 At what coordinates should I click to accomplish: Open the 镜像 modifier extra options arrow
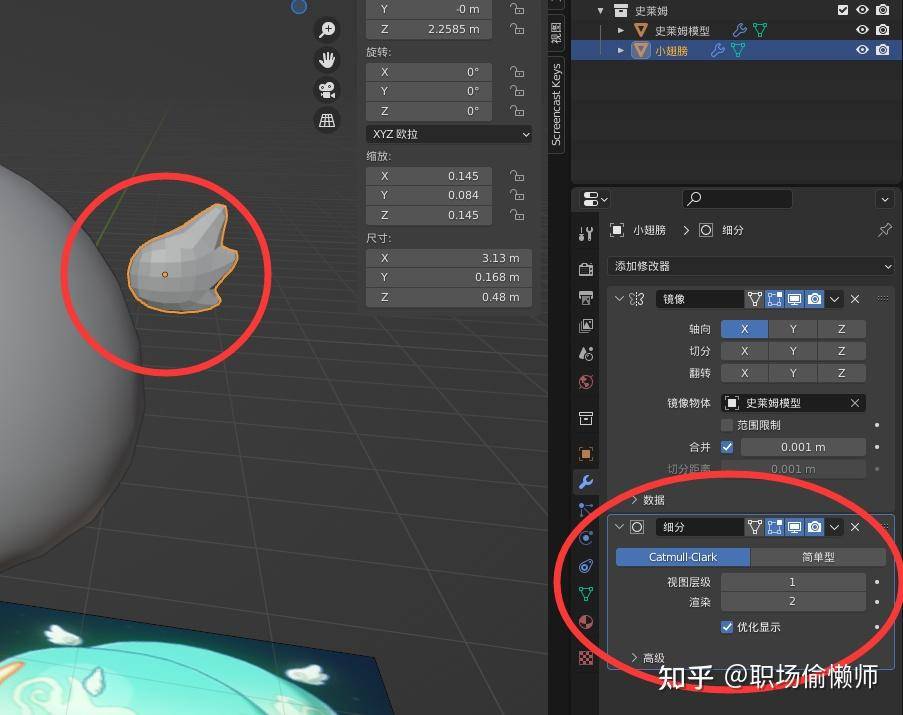[834, 299]
